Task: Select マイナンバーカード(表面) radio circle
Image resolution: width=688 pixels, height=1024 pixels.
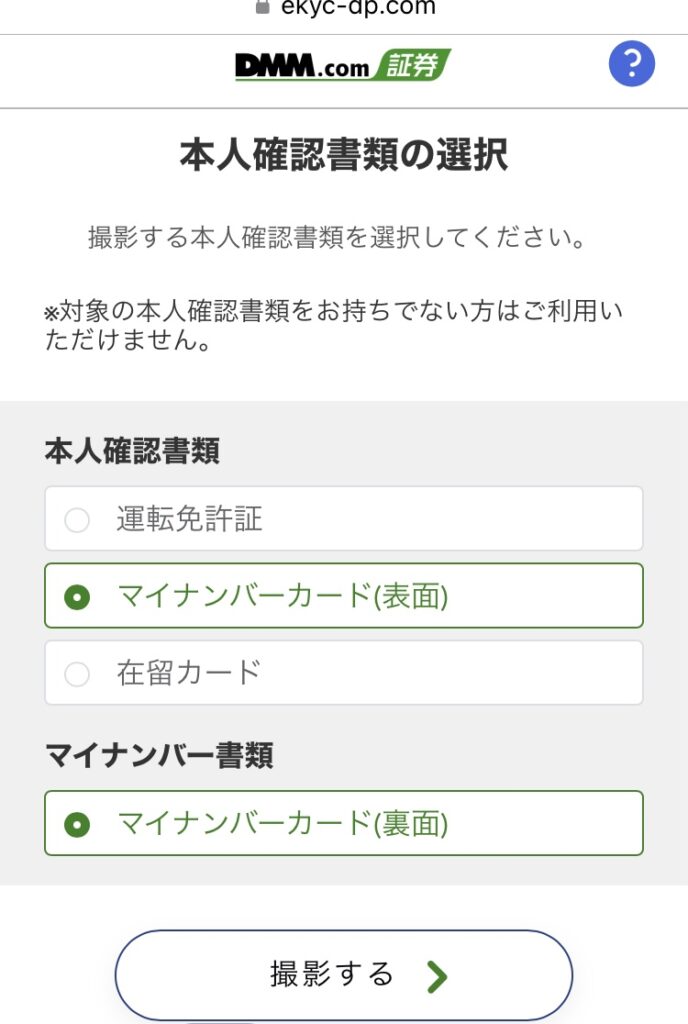Action: [x=77, y=597]
